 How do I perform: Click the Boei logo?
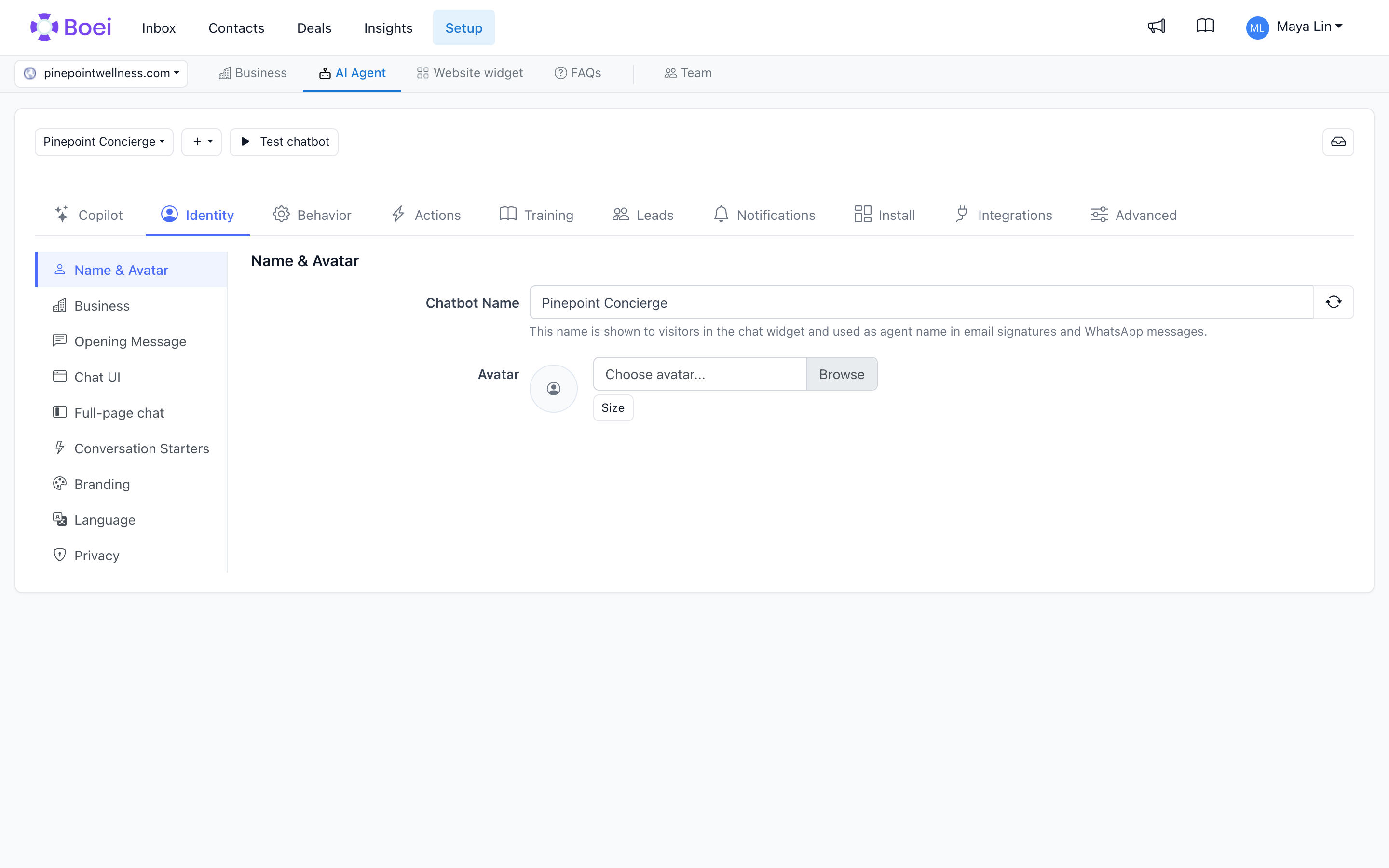70,27
